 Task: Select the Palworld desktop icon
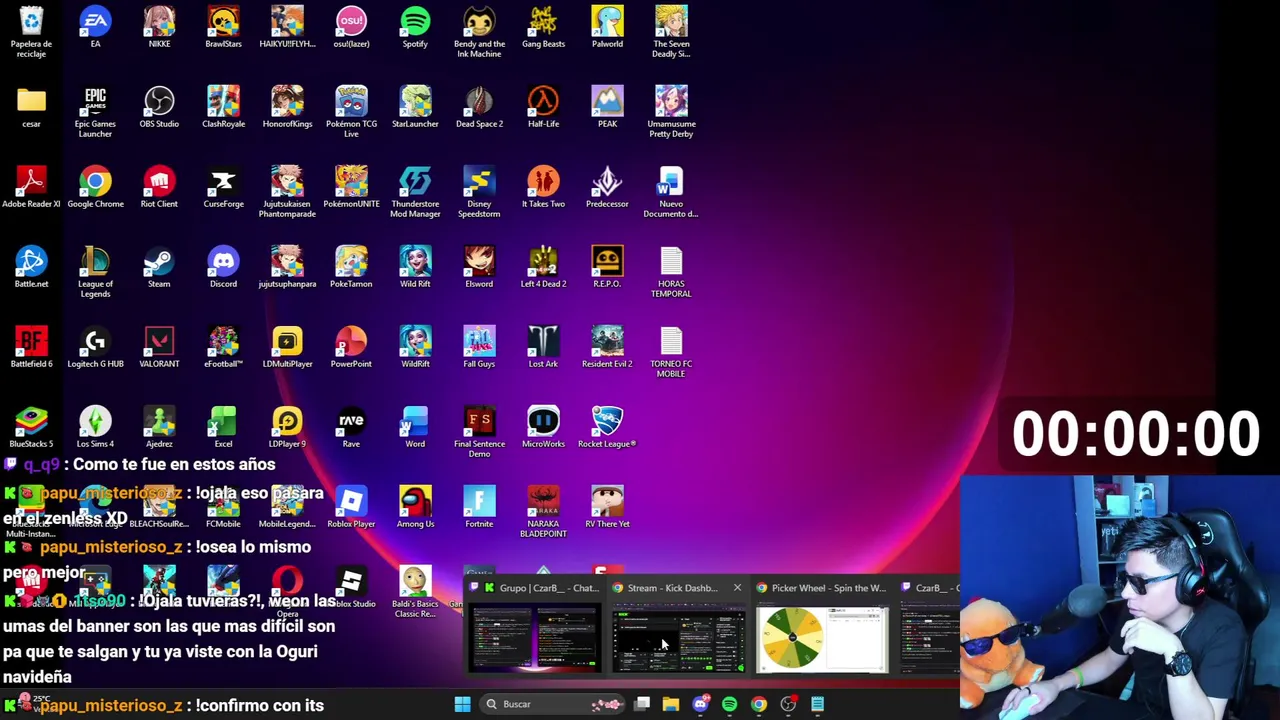[x=607, y=27]
